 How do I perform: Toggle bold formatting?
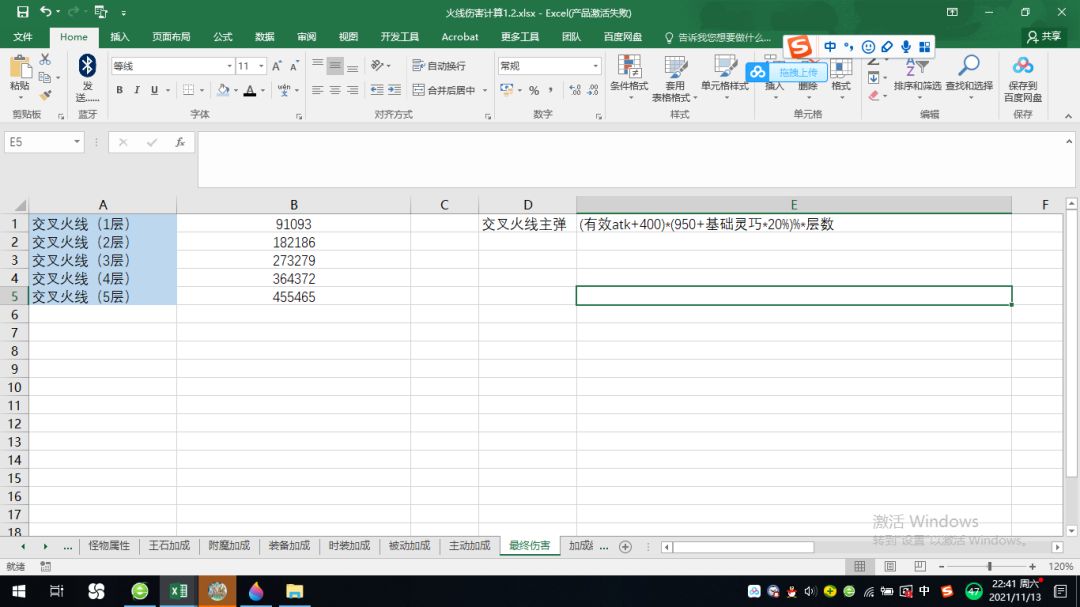pos(119,90)
